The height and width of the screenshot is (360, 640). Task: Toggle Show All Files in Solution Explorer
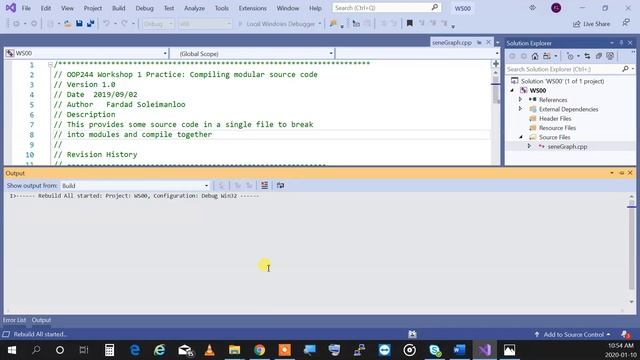tap(610, 56)
